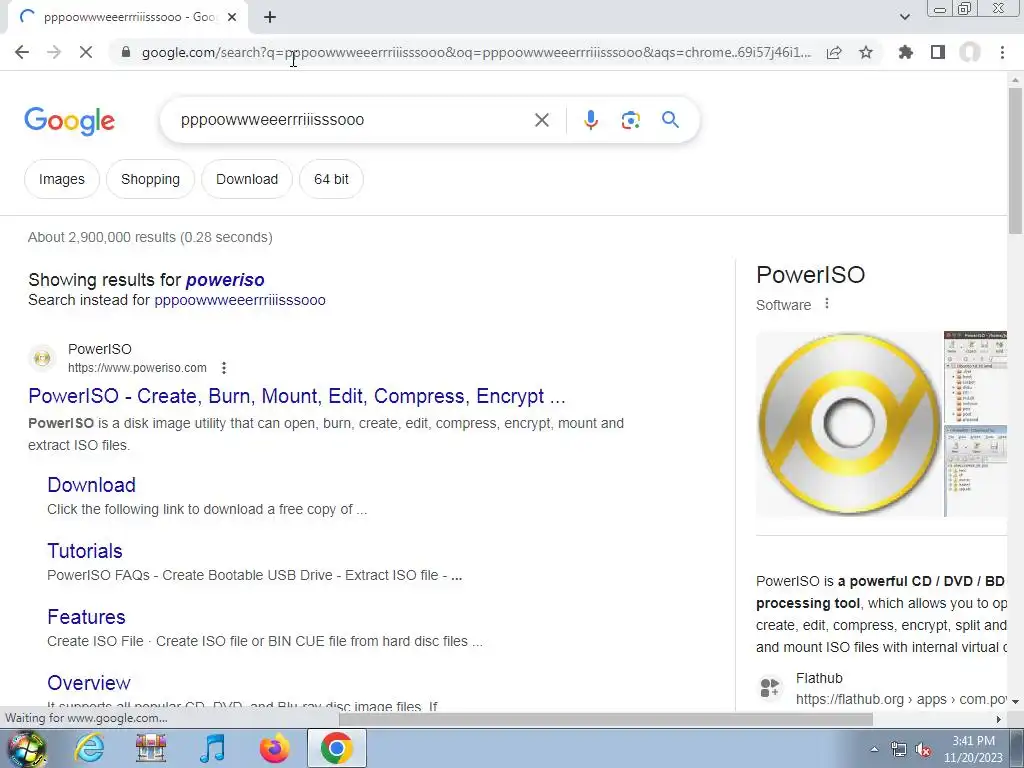The width and height of the screenshot is (1024, 768).
Task: Click the Flathub icon
Action: [x=770, y=688]
